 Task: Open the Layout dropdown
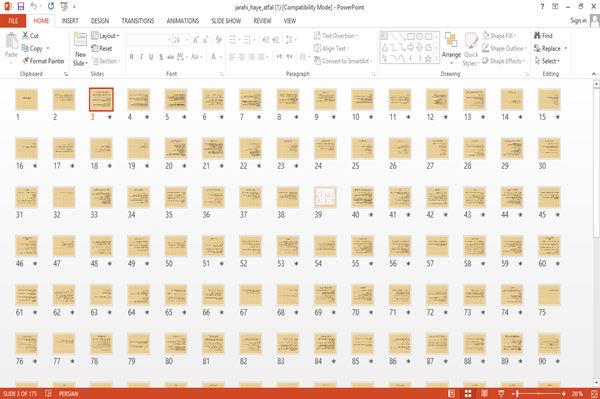click(x=105, y=36)
